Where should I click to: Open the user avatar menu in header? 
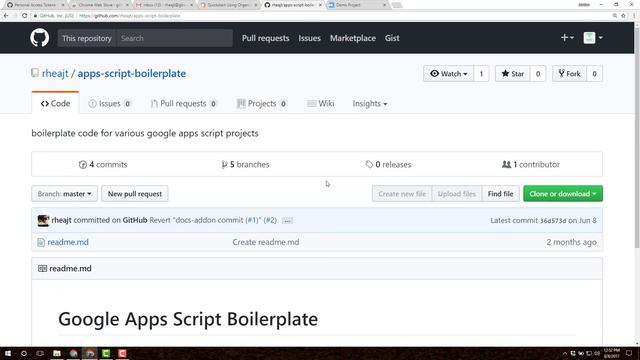point(593,38)
